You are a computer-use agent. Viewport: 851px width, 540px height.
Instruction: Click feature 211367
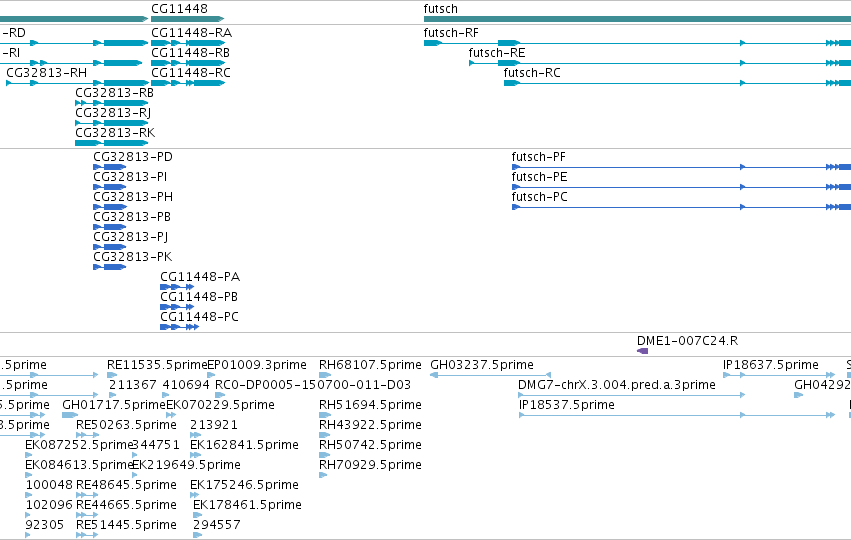[x=132, y=385]
